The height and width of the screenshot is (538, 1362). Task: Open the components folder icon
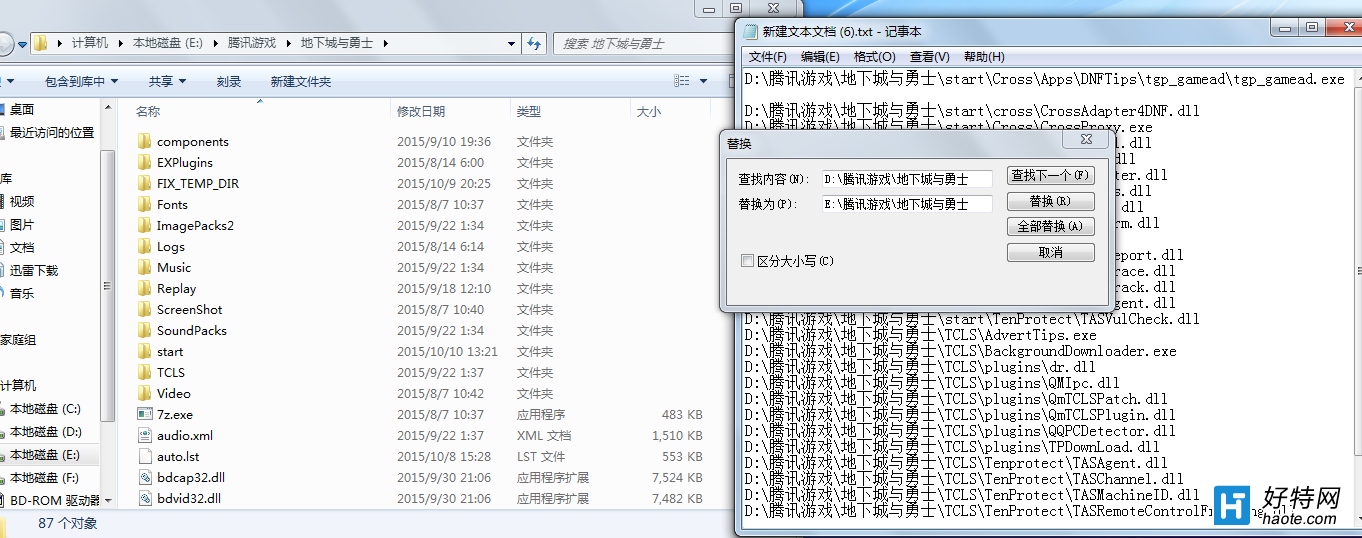tap(144, 142)
